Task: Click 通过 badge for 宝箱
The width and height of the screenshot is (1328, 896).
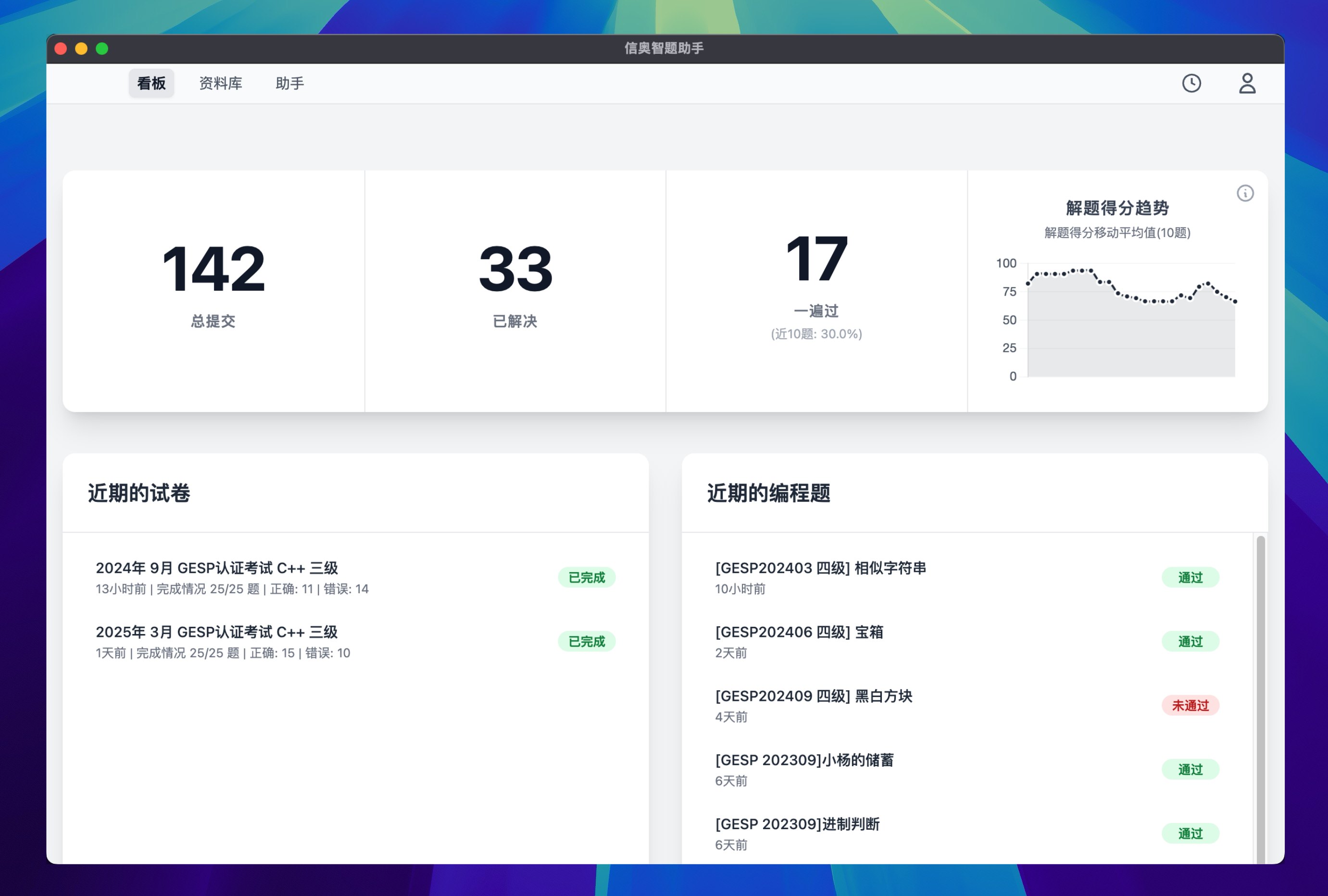Action: pos(1190,642)
